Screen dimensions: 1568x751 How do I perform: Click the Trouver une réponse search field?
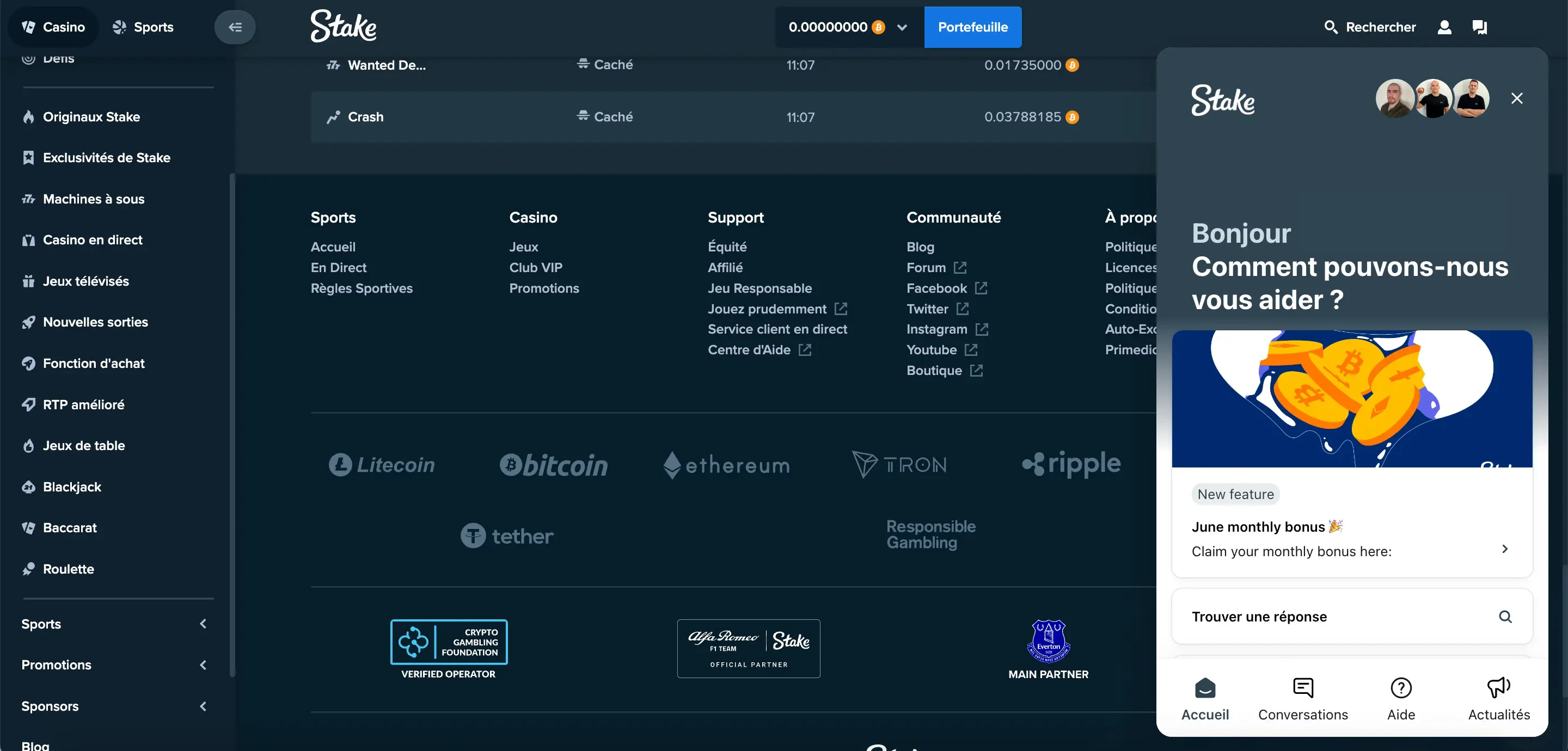(1352, 617)
